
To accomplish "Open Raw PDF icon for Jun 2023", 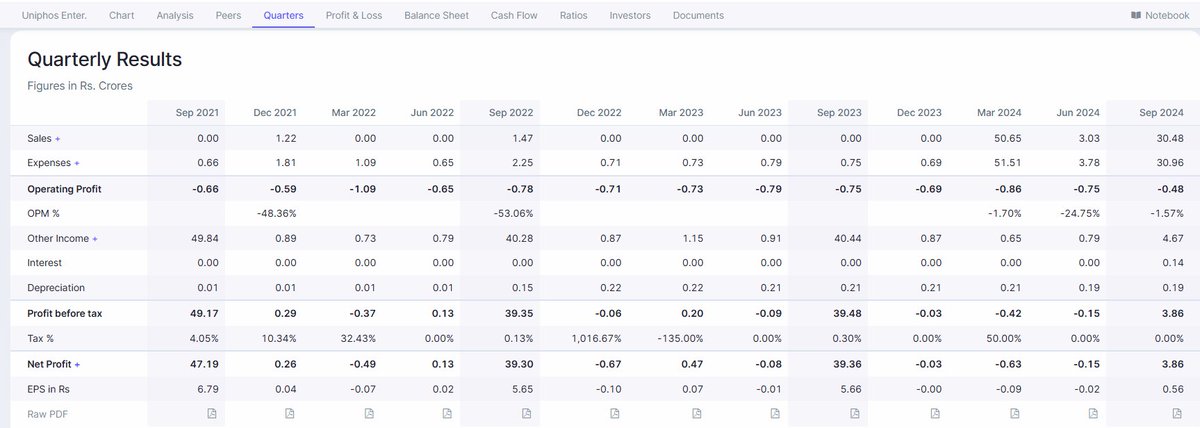I will pos(775,413).
